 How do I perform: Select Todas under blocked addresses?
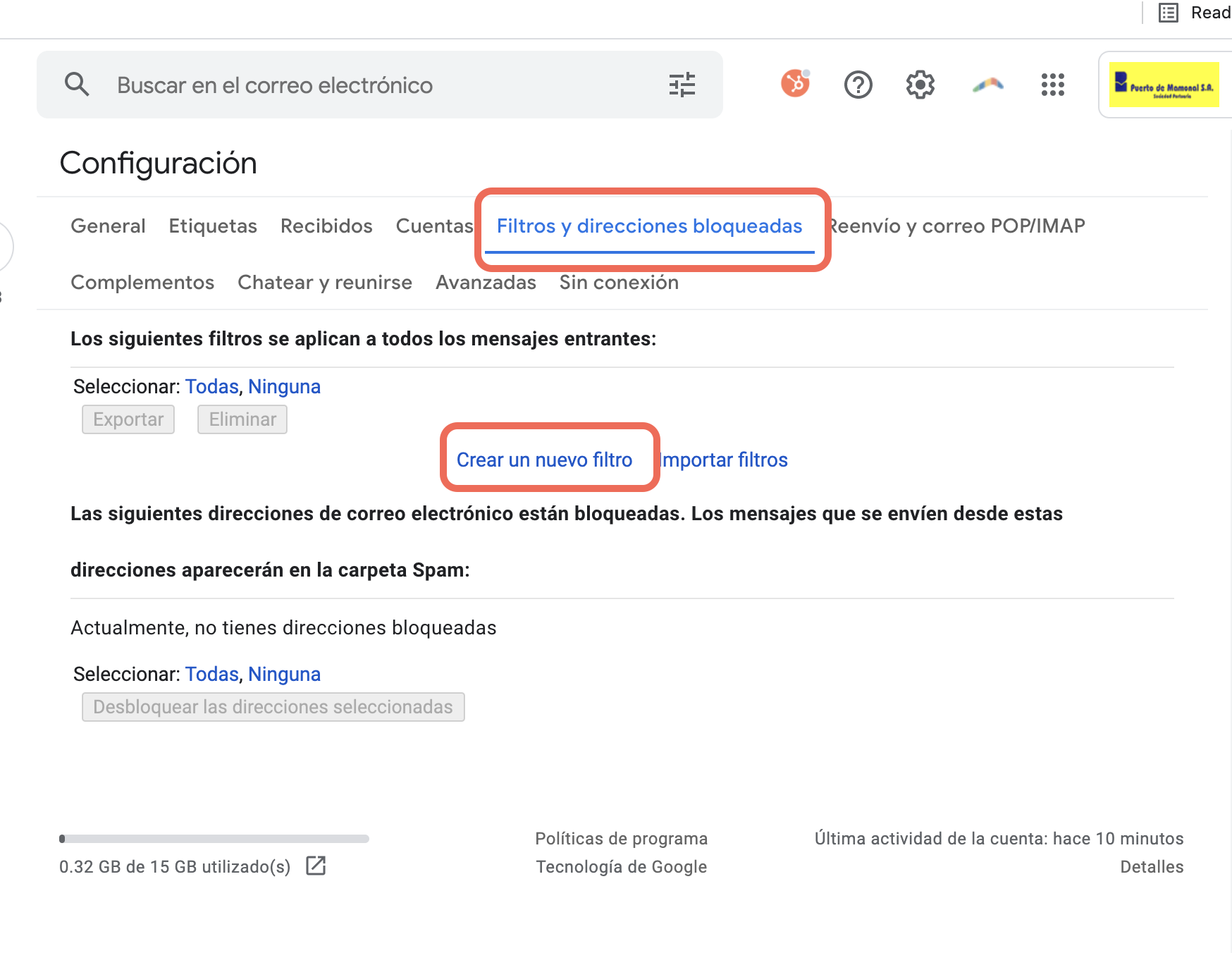point(212,674)
